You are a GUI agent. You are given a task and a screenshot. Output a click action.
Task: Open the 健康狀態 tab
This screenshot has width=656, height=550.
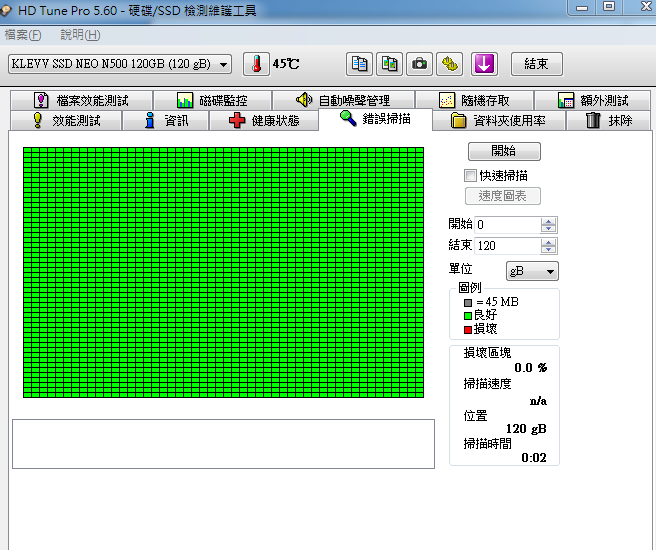[264, 120]
